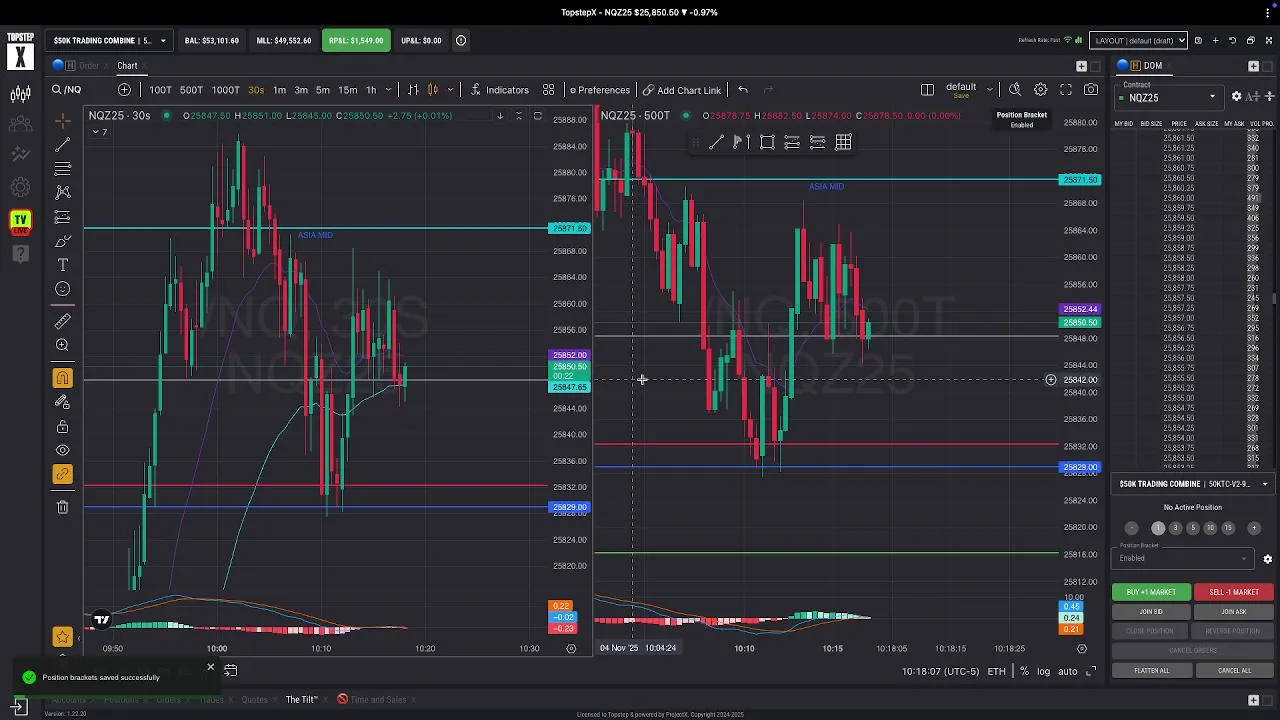This screenshot has height=720, width=1280.
Task: Click the info icon beside UP&L
Action: (x=461, y=41)
